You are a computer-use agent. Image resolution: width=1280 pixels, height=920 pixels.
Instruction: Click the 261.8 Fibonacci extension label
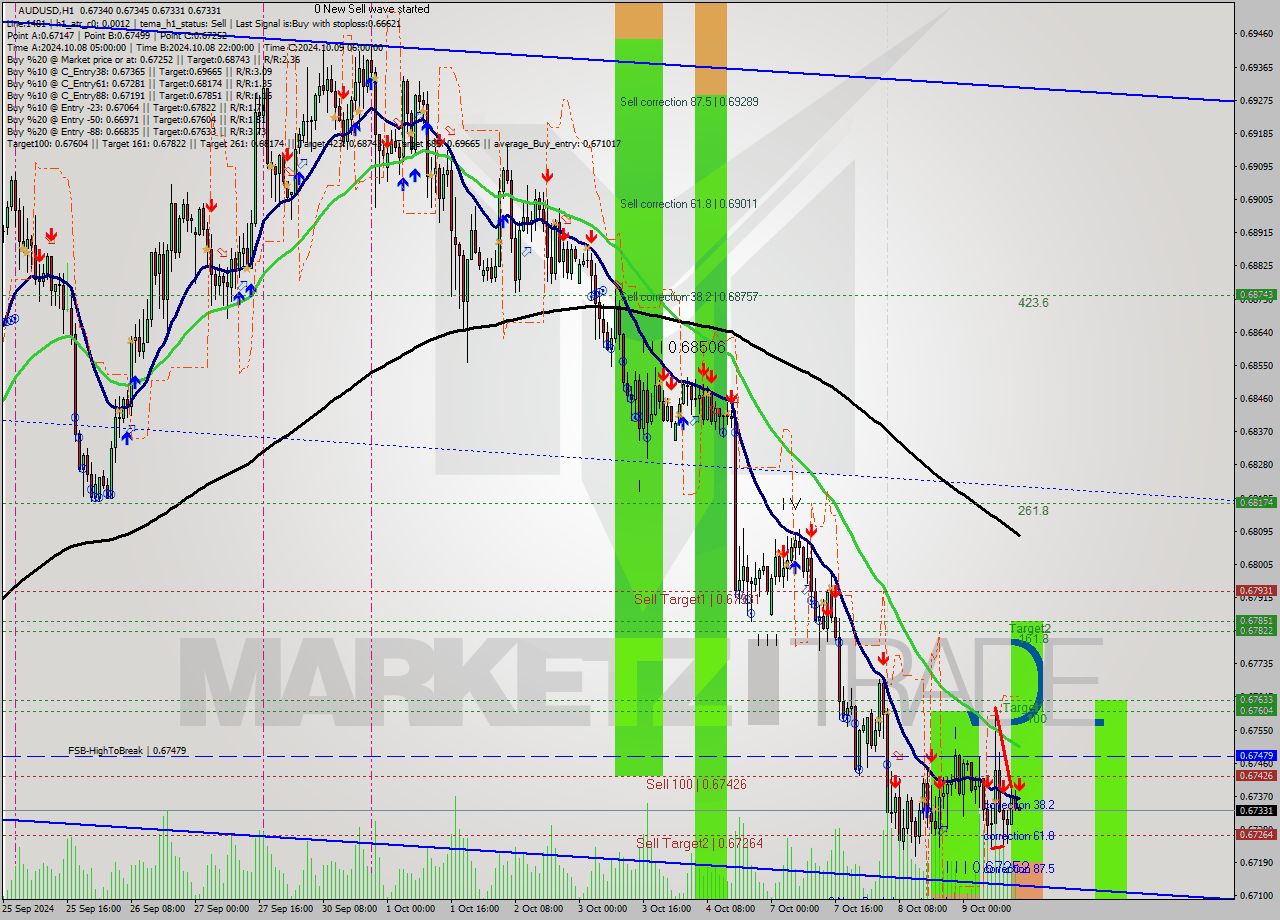[x=1033, y=510]
